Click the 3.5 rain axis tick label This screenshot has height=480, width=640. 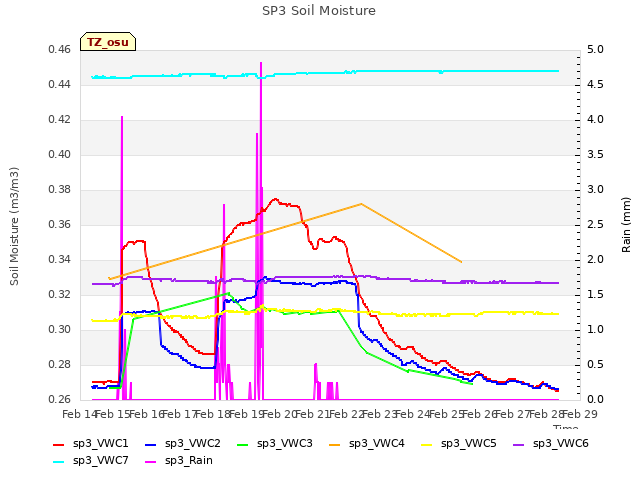[x=595, y=155]
